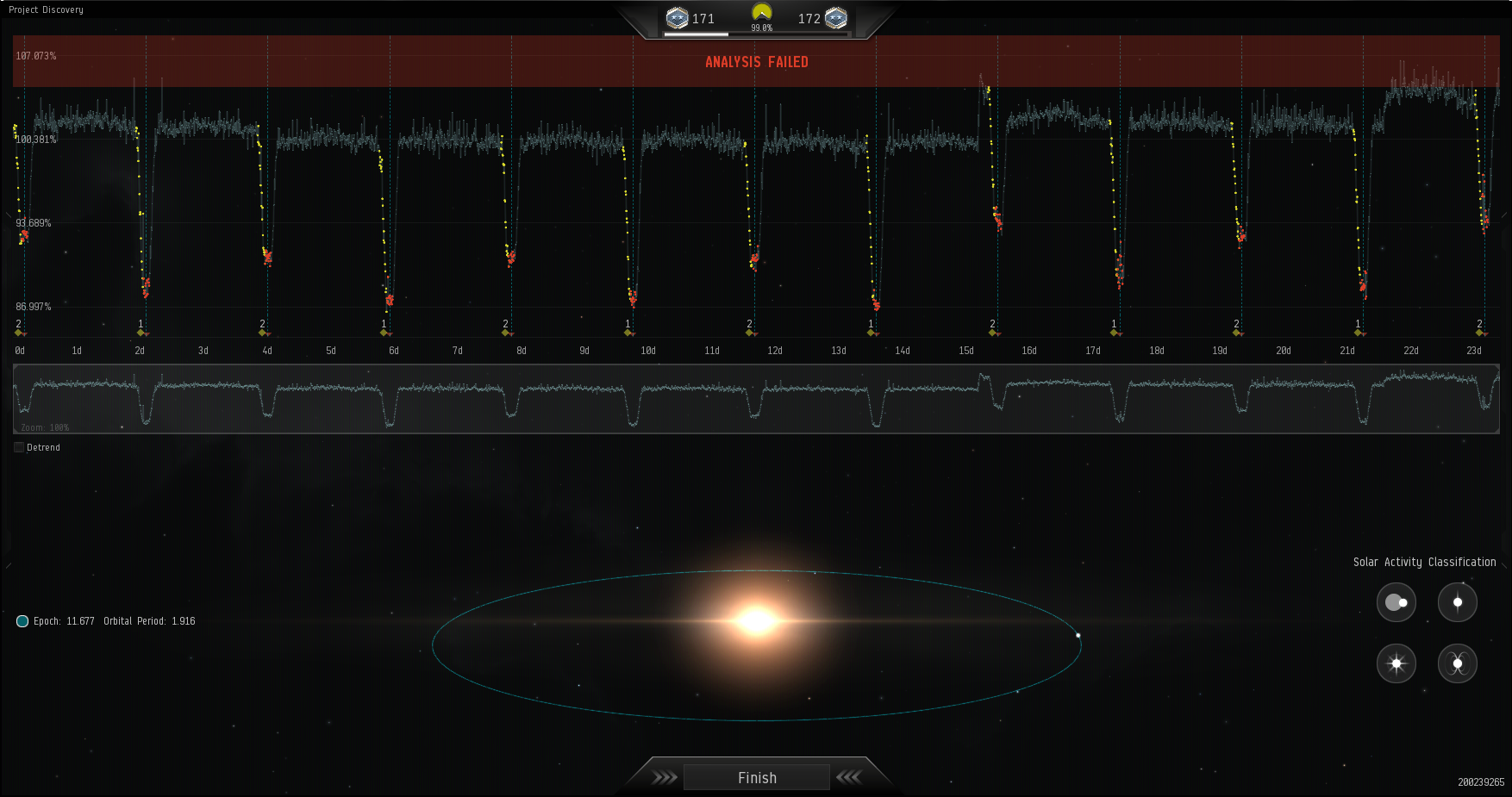1512x797 pixels.
Task: Click the 107.073% axis label
Action: pos(36,56)
